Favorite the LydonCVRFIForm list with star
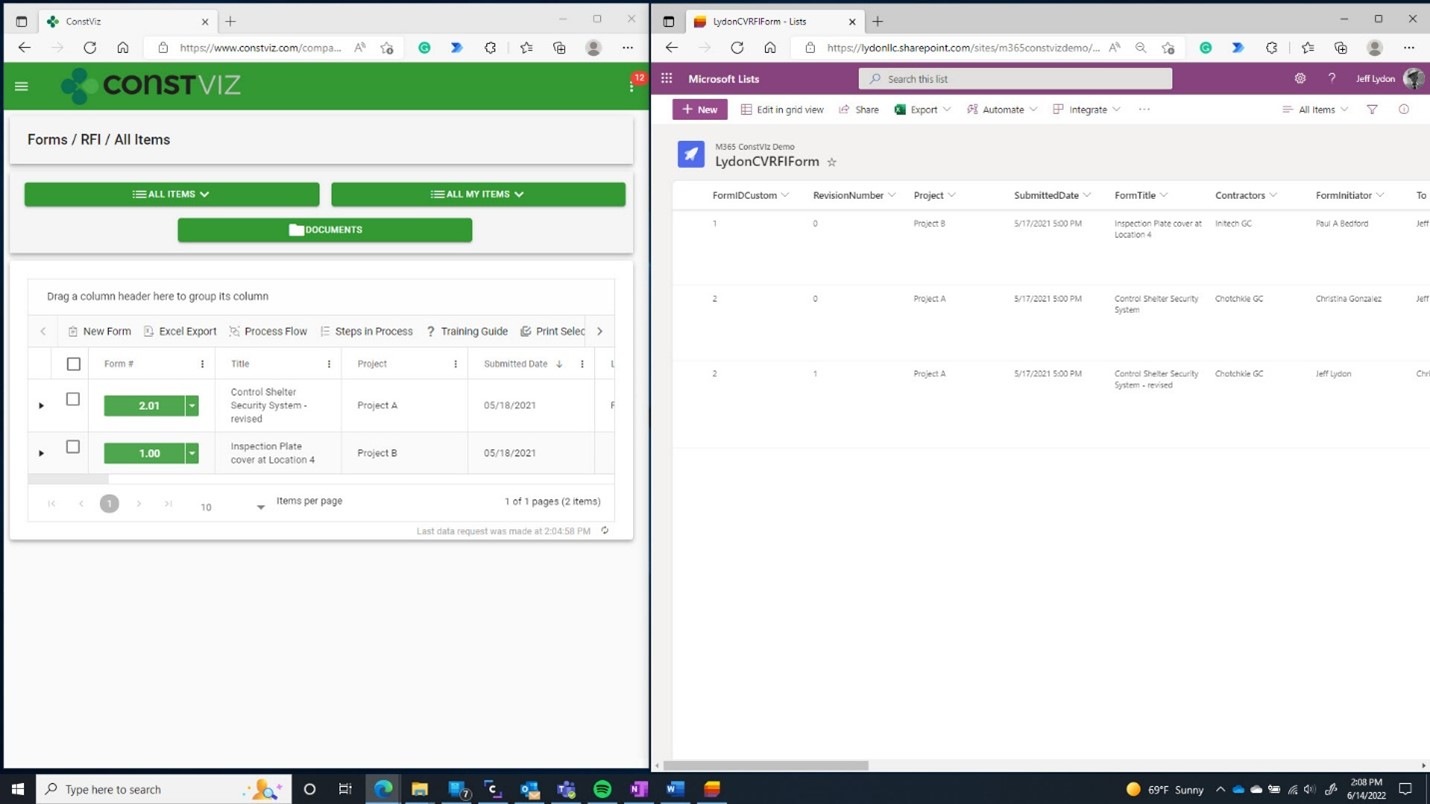 click(832, 162)
